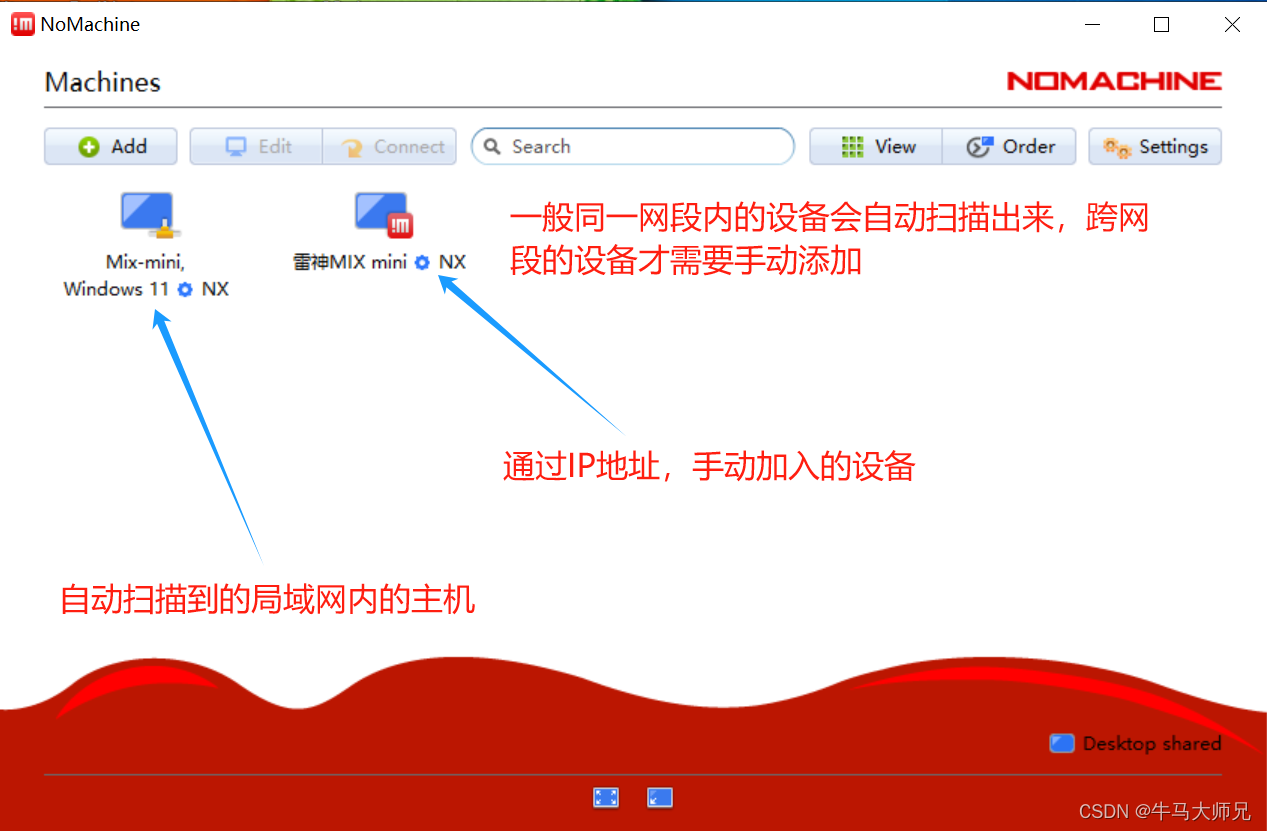Click gear icon beside 雷神MIX mini label
This screenshot has height=831, width=1267.
pos(422,262)
